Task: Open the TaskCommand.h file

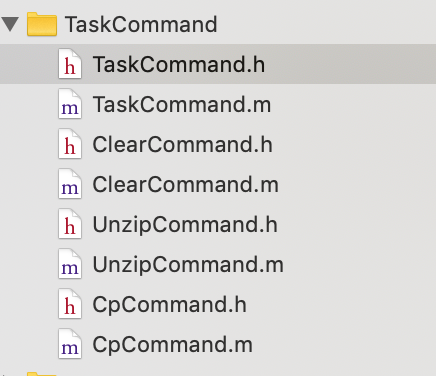Action: (179, 64)
